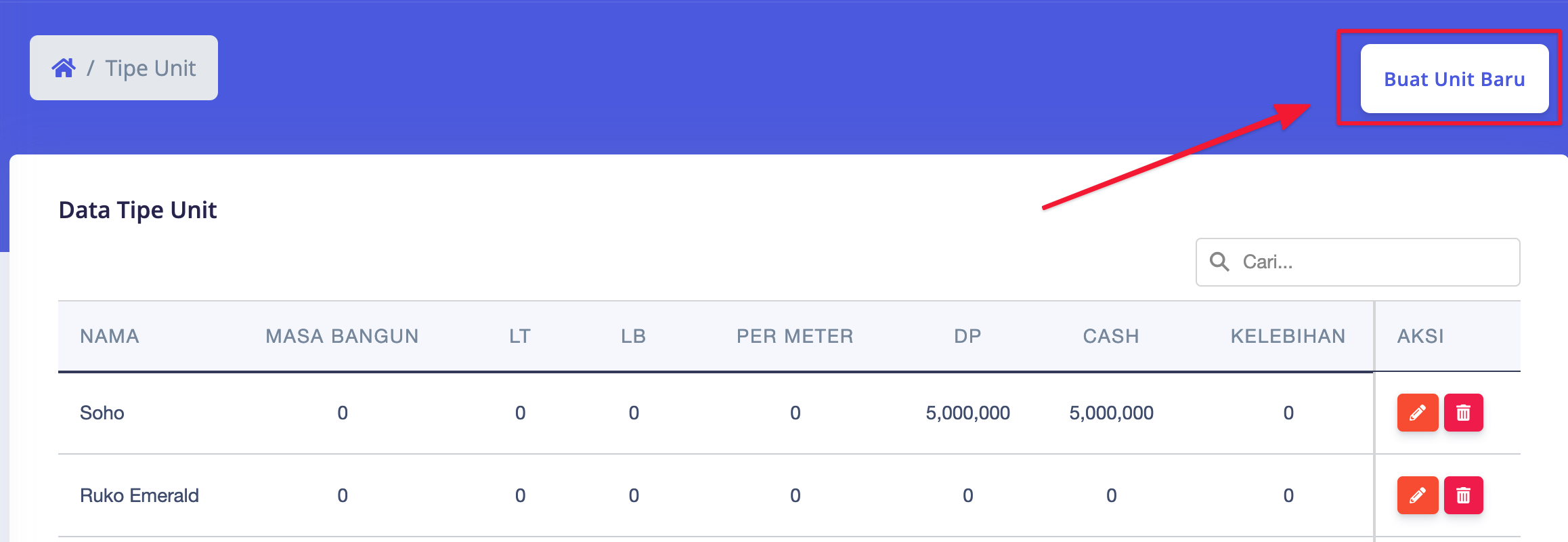Click the search magnifier icon
The image size is (1568, 542).
pos(1219,262)
